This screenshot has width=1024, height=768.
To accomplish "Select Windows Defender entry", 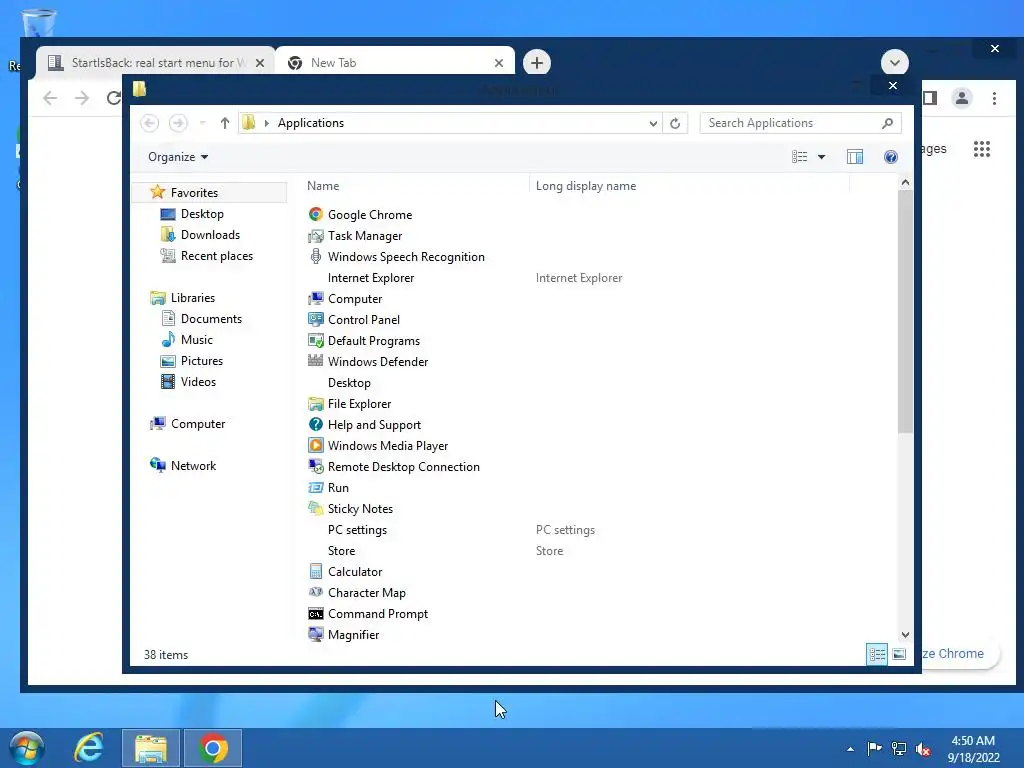I will 368,361.
